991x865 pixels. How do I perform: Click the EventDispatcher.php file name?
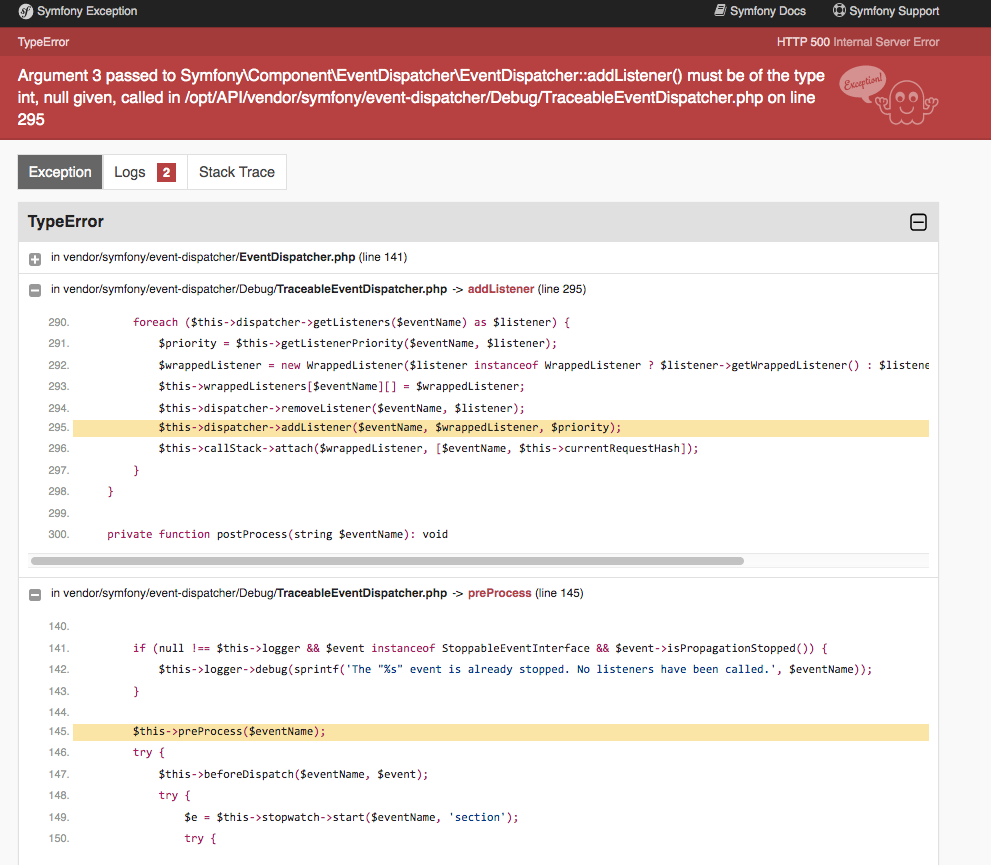[x=297, y=257]
